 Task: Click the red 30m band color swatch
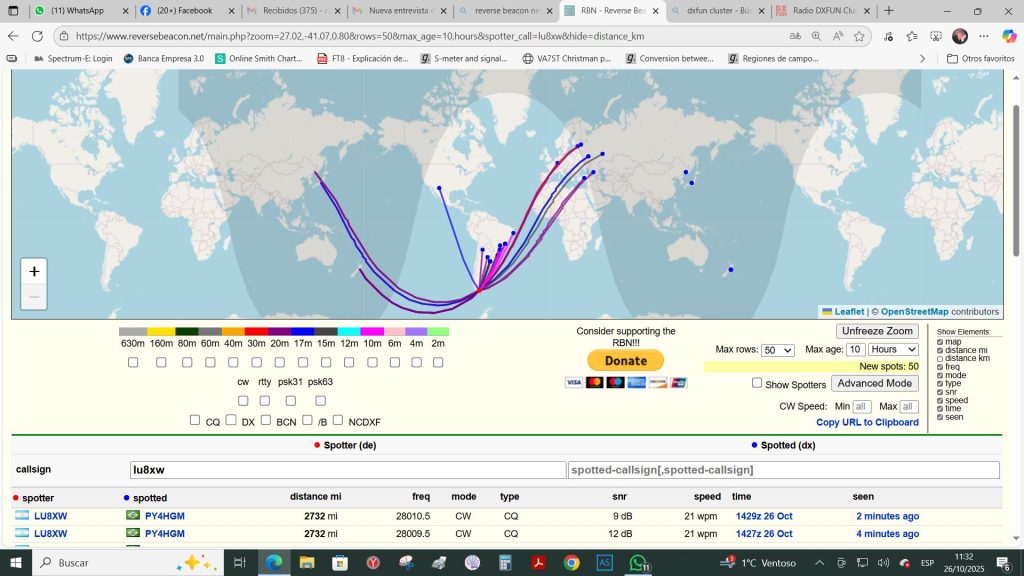tap(256, 332)
